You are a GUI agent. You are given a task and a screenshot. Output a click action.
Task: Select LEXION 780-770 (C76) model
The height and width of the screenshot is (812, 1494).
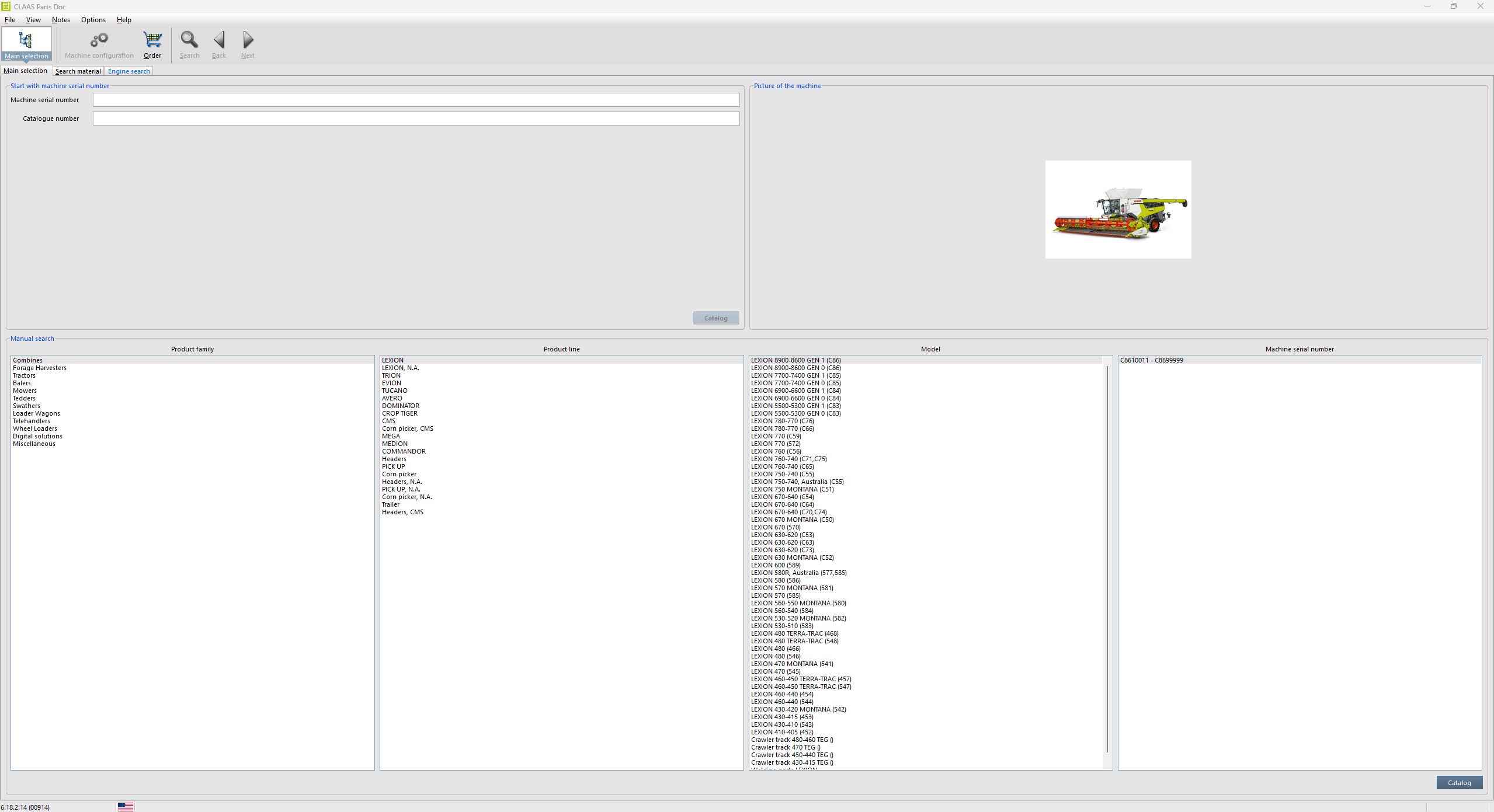tap(782, 421)
